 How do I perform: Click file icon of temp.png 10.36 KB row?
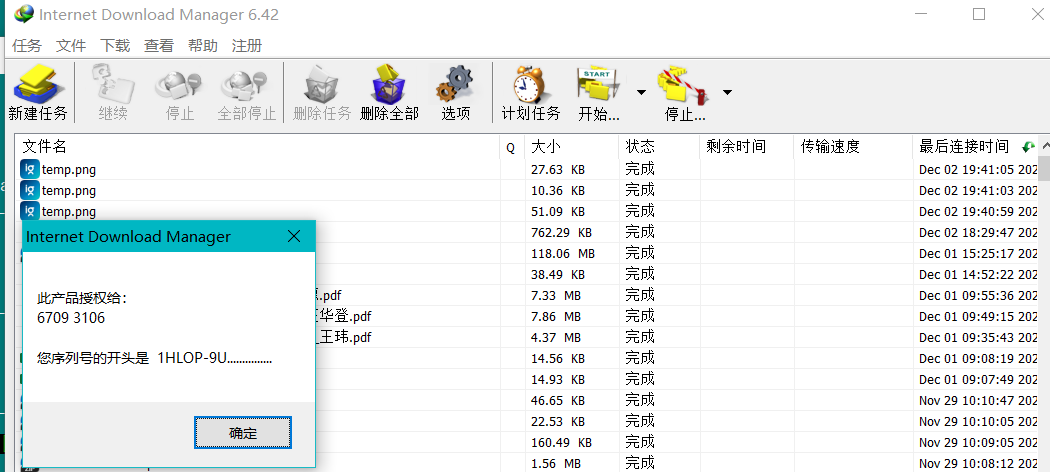(29, 190)
